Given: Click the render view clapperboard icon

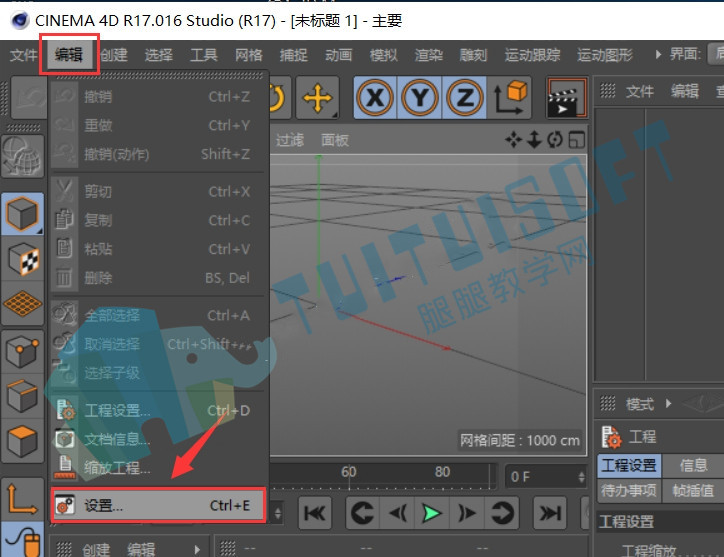Looking at the screenshot, I should (x=567, y=98).
